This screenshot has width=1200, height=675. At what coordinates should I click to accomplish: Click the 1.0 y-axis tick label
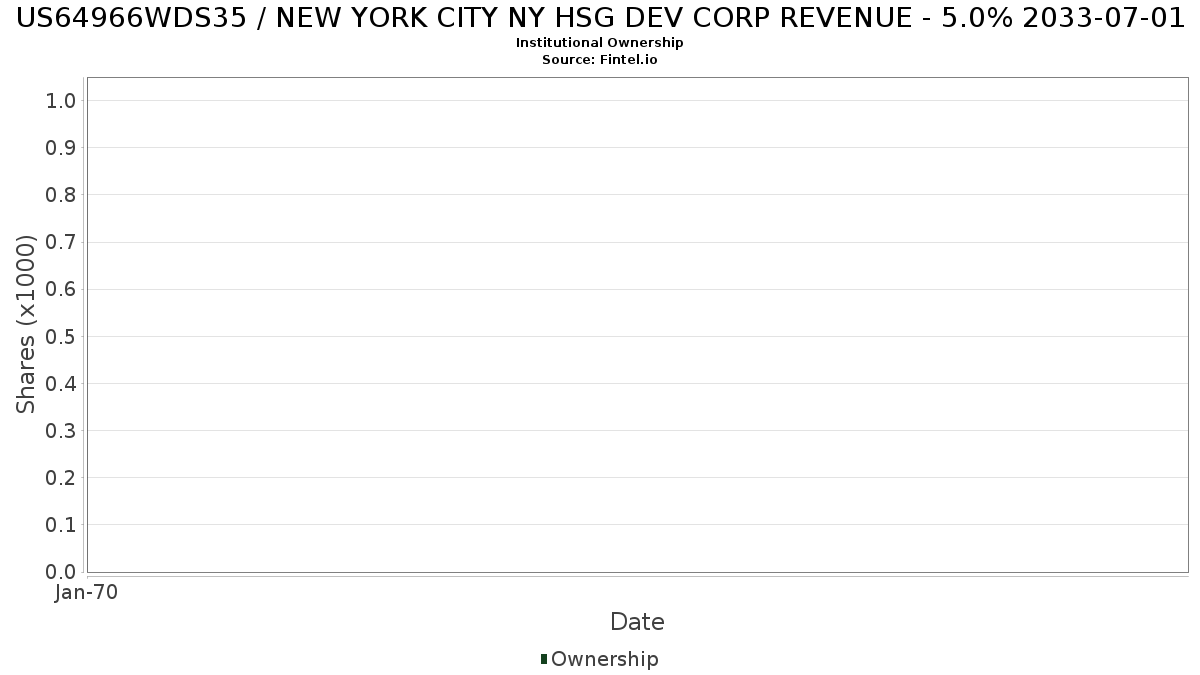coord(61,100)
